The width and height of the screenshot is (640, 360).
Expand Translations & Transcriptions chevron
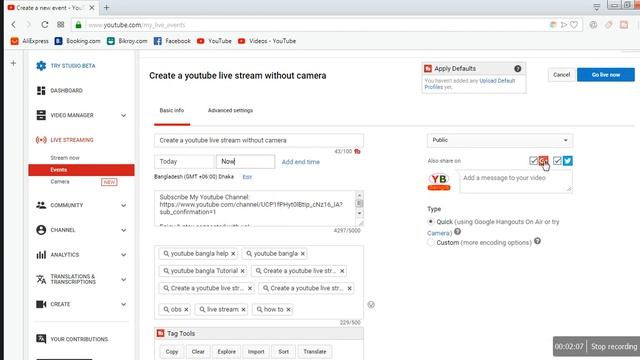pyautogui.click(x=123, y=280)
